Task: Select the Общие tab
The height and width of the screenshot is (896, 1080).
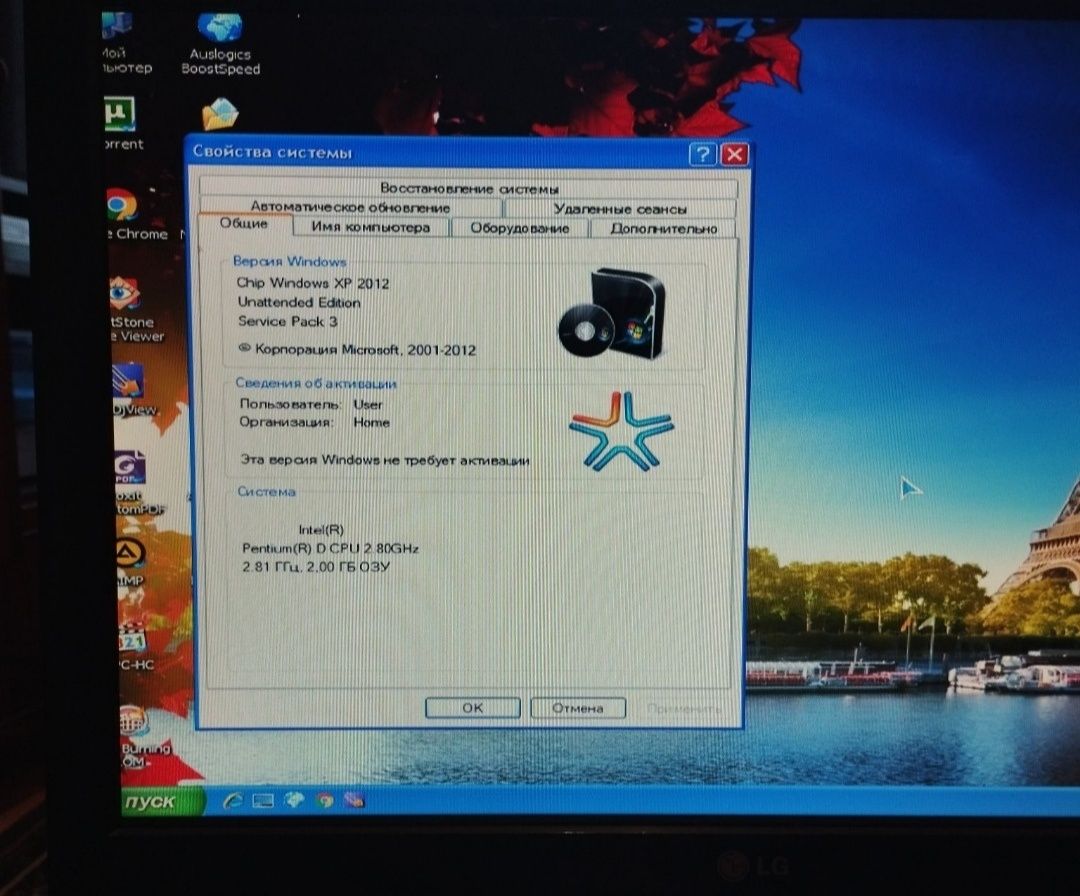Action: (244, 224)
